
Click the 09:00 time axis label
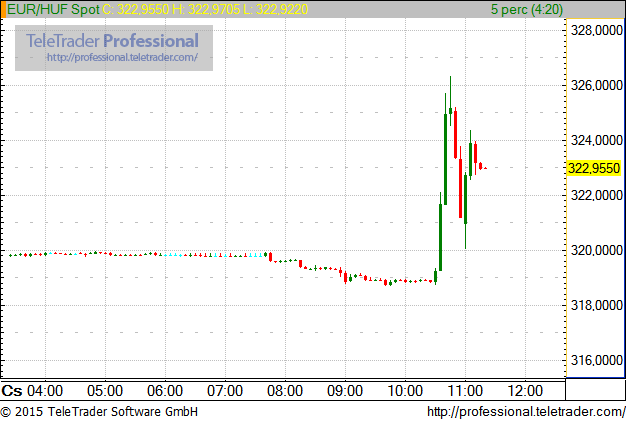(345, 391)
